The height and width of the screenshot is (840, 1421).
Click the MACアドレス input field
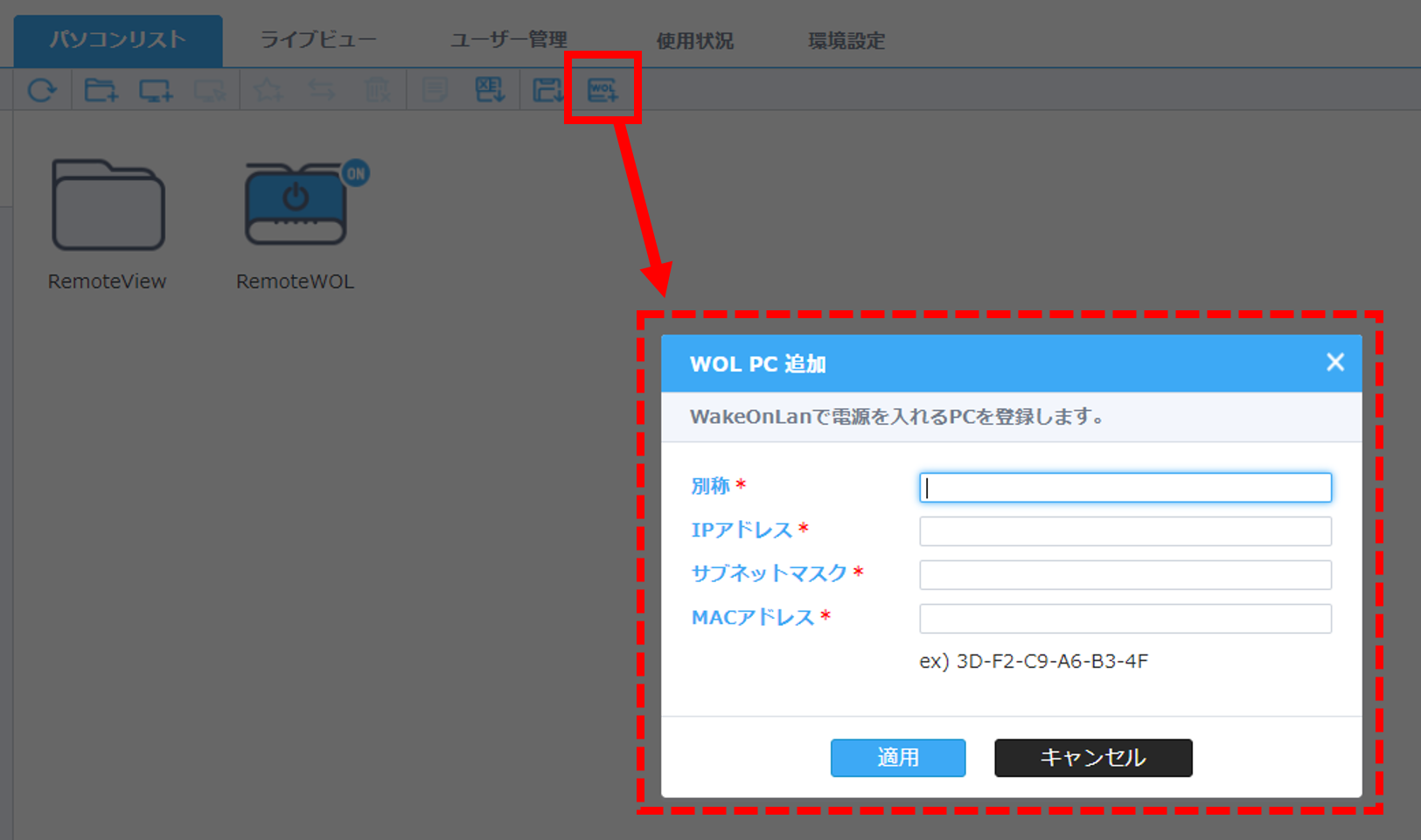(1124, 618)
